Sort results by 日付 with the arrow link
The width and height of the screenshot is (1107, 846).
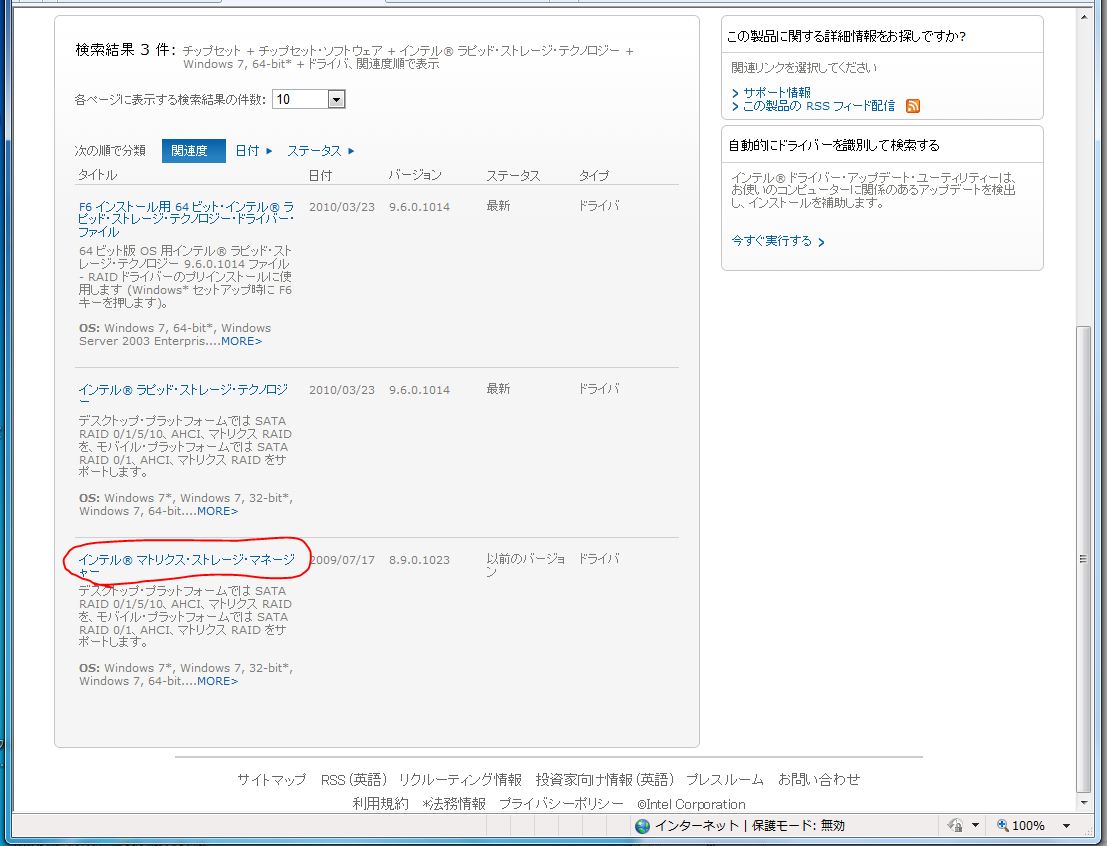253,150
